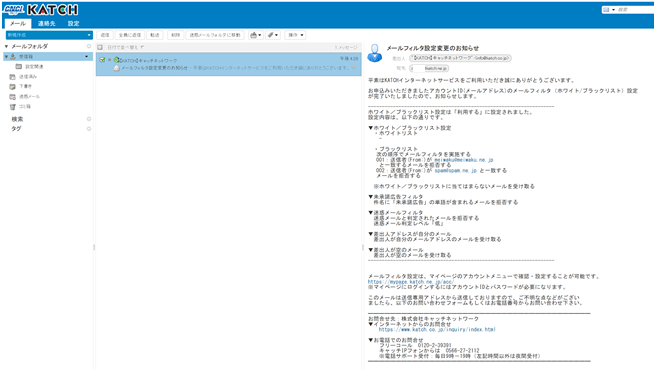The width and height of the screenshot is (660, 370).
Task: Collapse the 受信箱 folder tree triangle
Action: (x=6, y=56)
